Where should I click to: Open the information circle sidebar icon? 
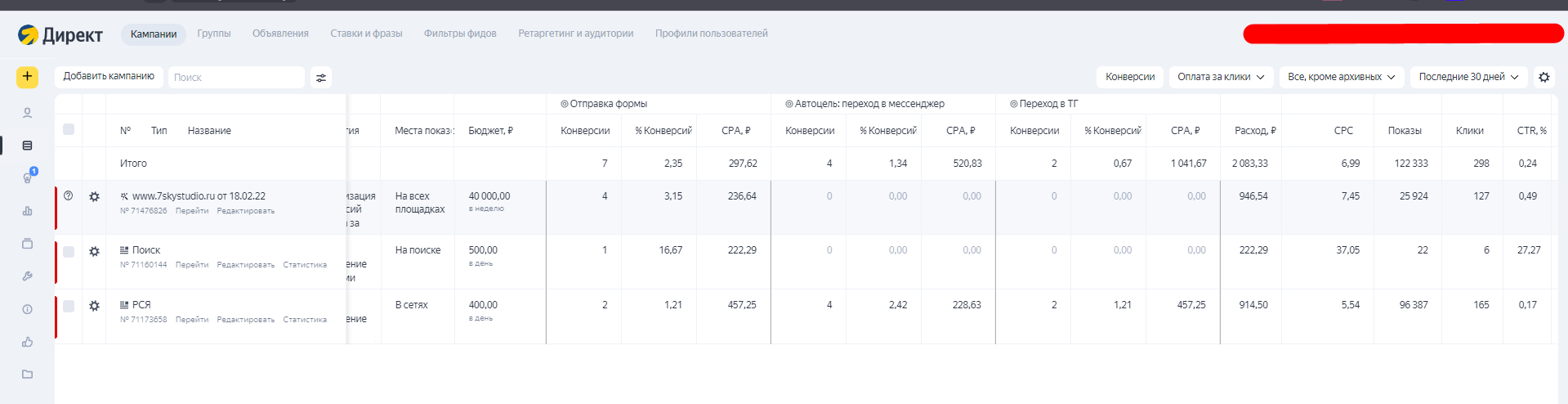point(27,309)
